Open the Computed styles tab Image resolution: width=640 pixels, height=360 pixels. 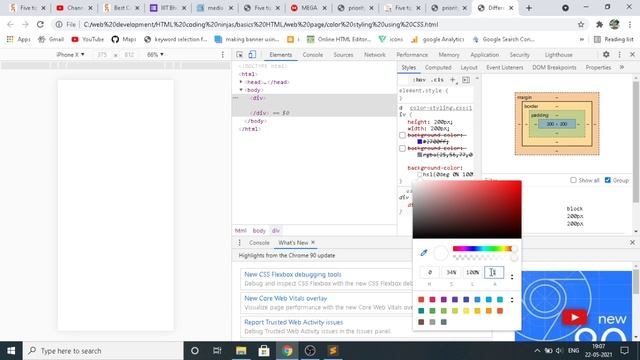point(438,67)
